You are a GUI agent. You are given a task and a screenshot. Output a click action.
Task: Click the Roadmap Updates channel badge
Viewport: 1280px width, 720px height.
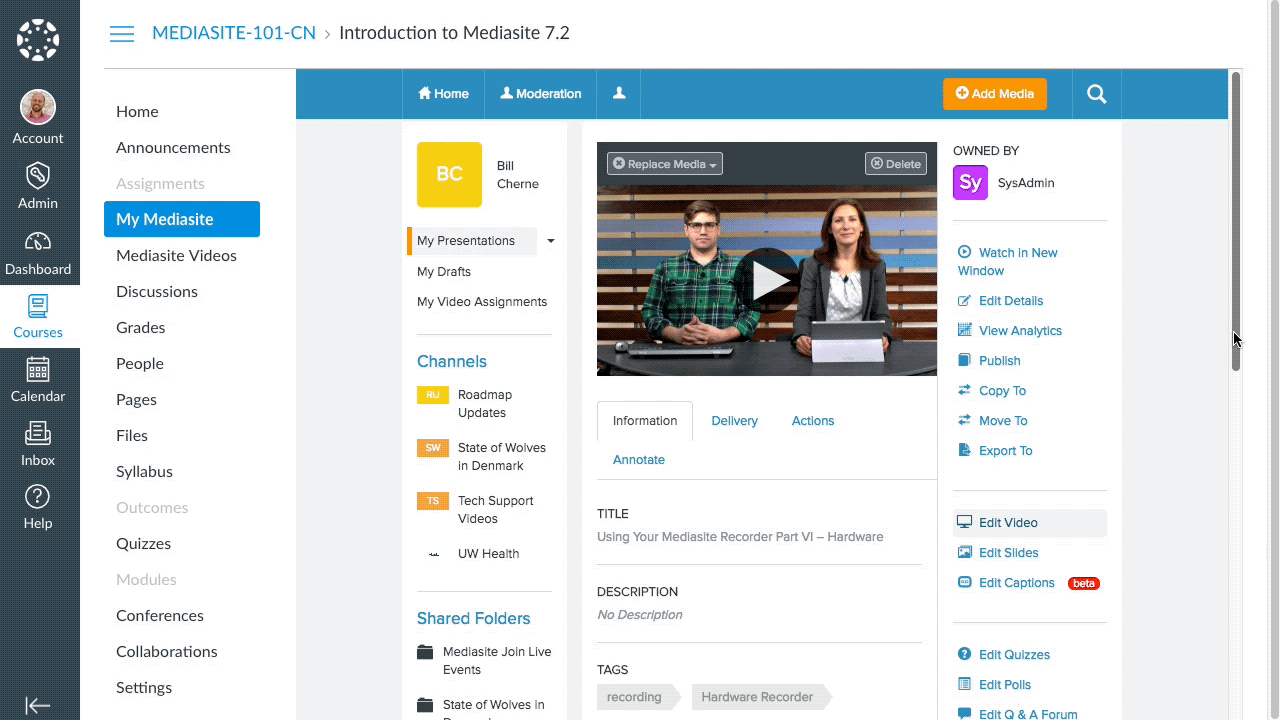433,395
